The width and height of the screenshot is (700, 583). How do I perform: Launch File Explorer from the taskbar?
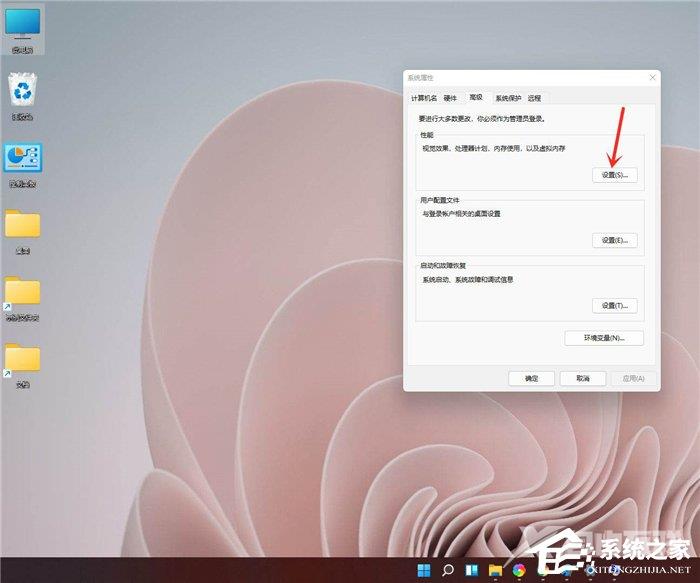495,570
